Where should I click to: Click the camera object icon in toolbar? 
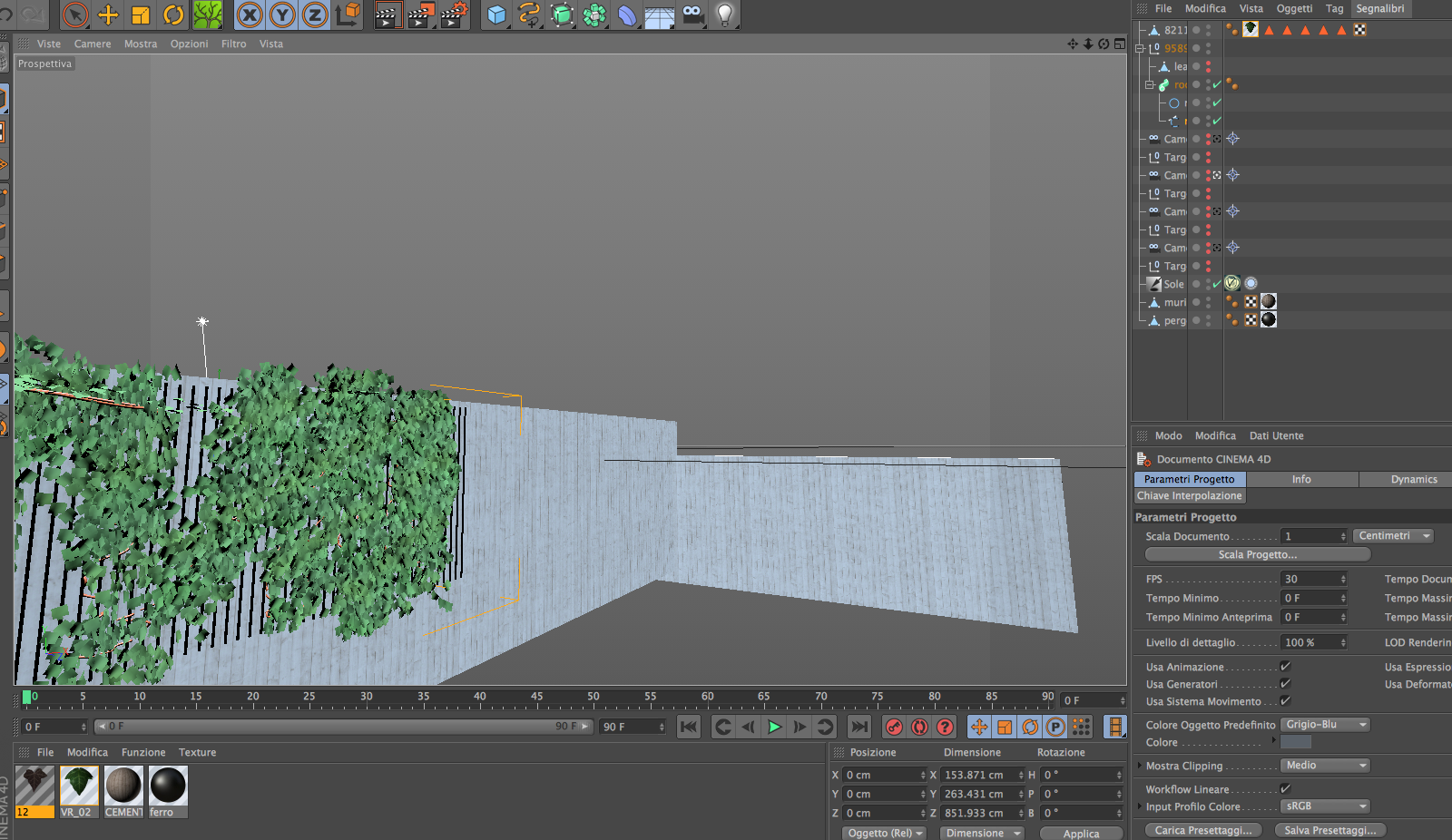pos(692,15)
